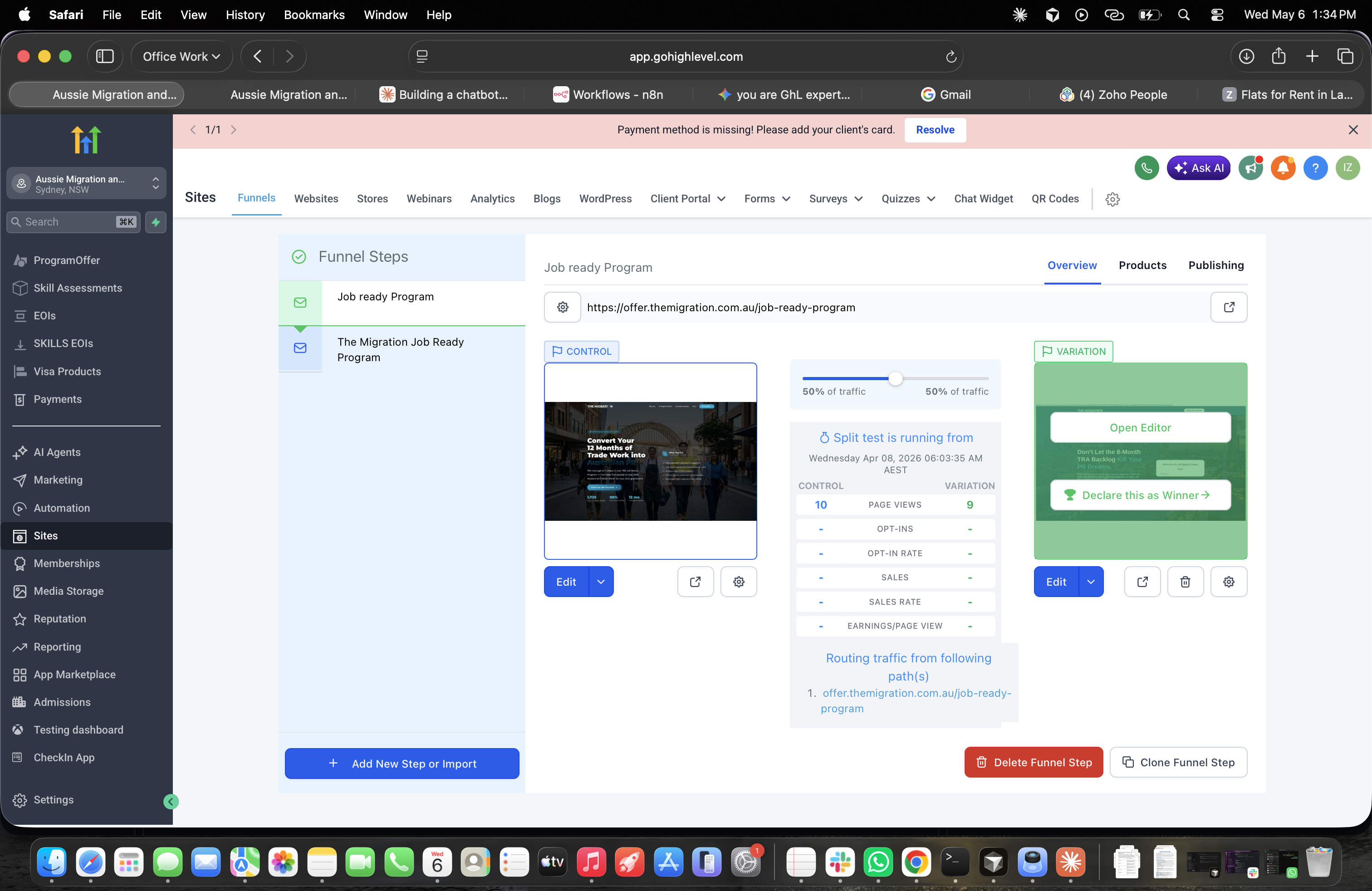Viewport: 1372px width, 891px height.
Task: Click the Safari downloads icon
Action: point(1246,56)
